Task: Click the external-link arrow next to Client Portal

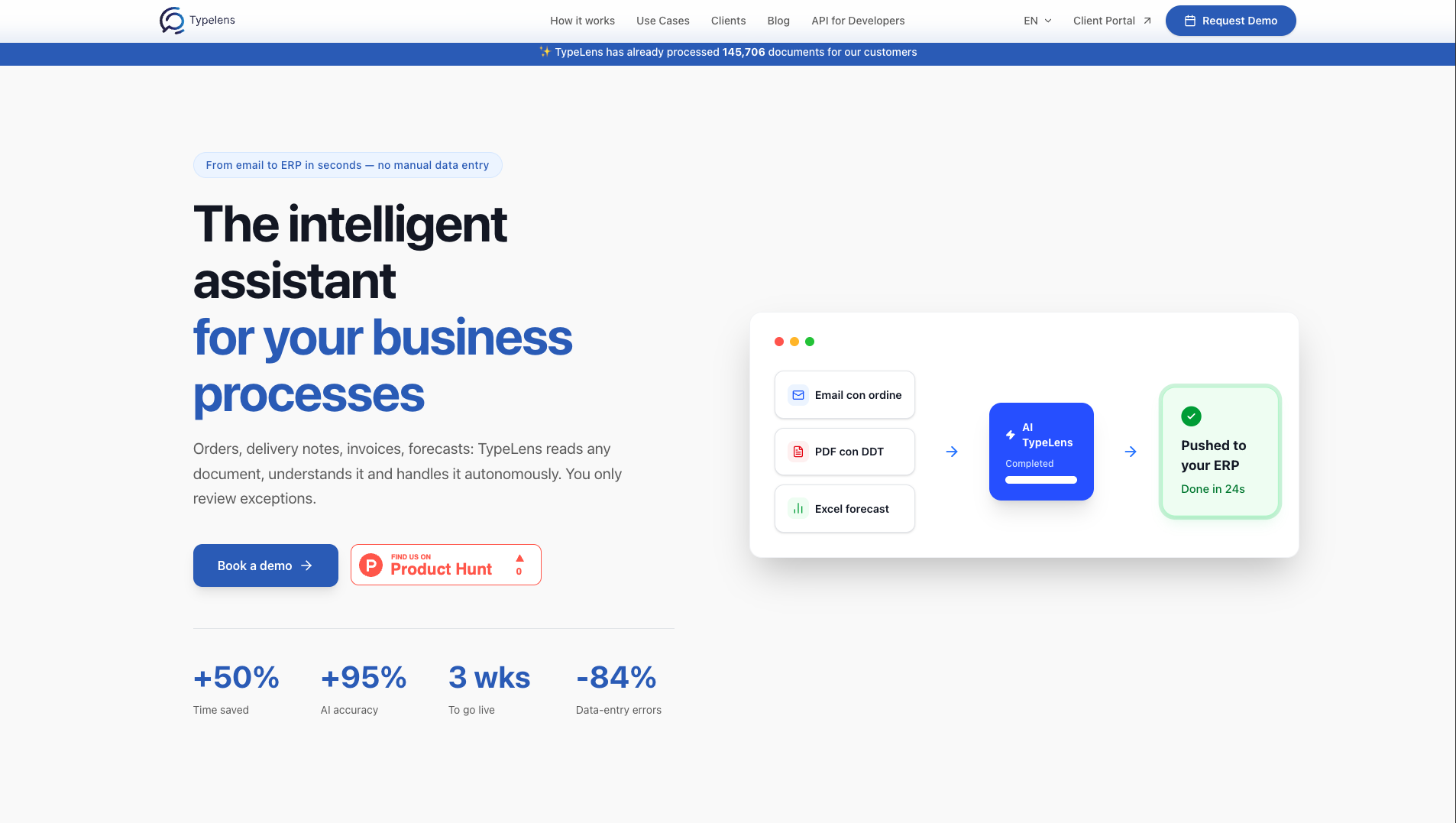Action: click(x=1147, y=21)
